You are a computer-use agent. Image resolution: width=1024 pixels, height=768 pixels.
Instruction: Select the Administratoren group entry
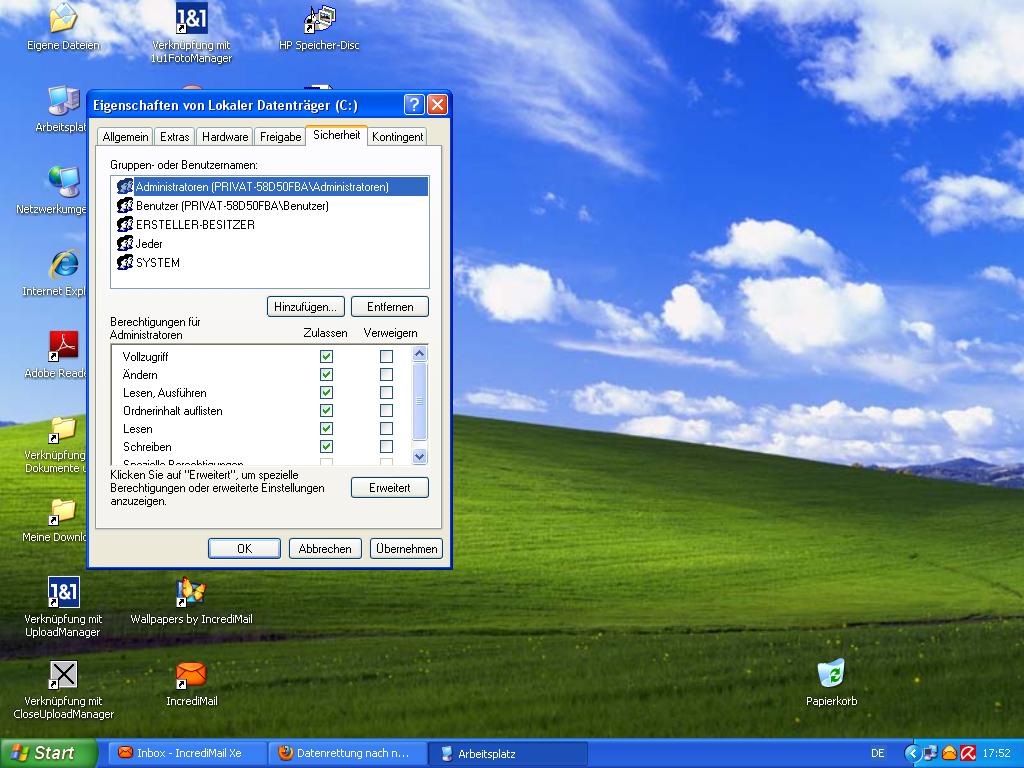270,187
